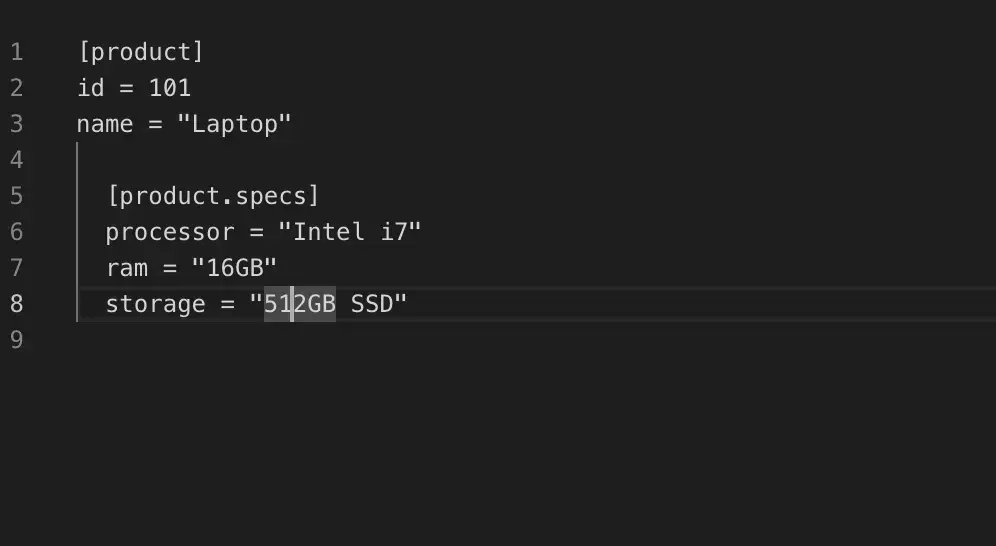Click line number 8 in the gutter
Screen dimensions: 996x546
point(16,304)
